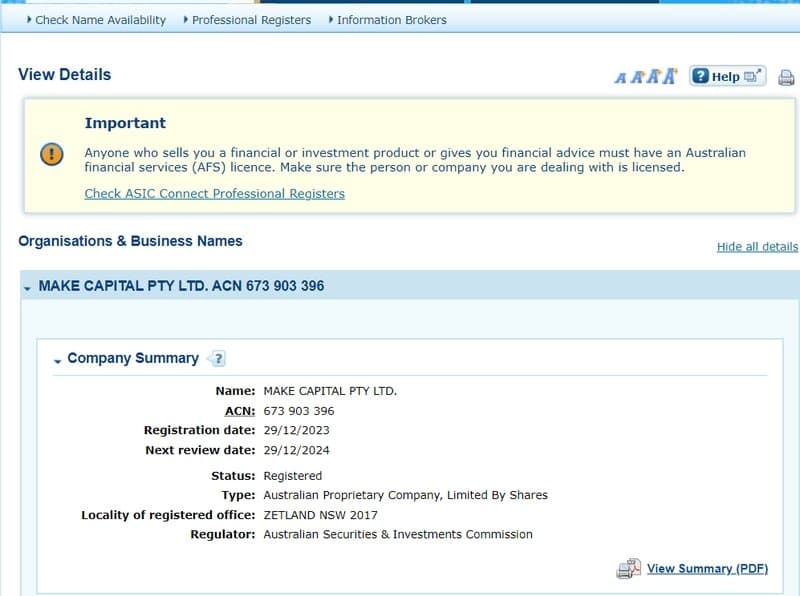Open the View Summary (PDF) link
800x596 pixels.
tap(707, 569)
